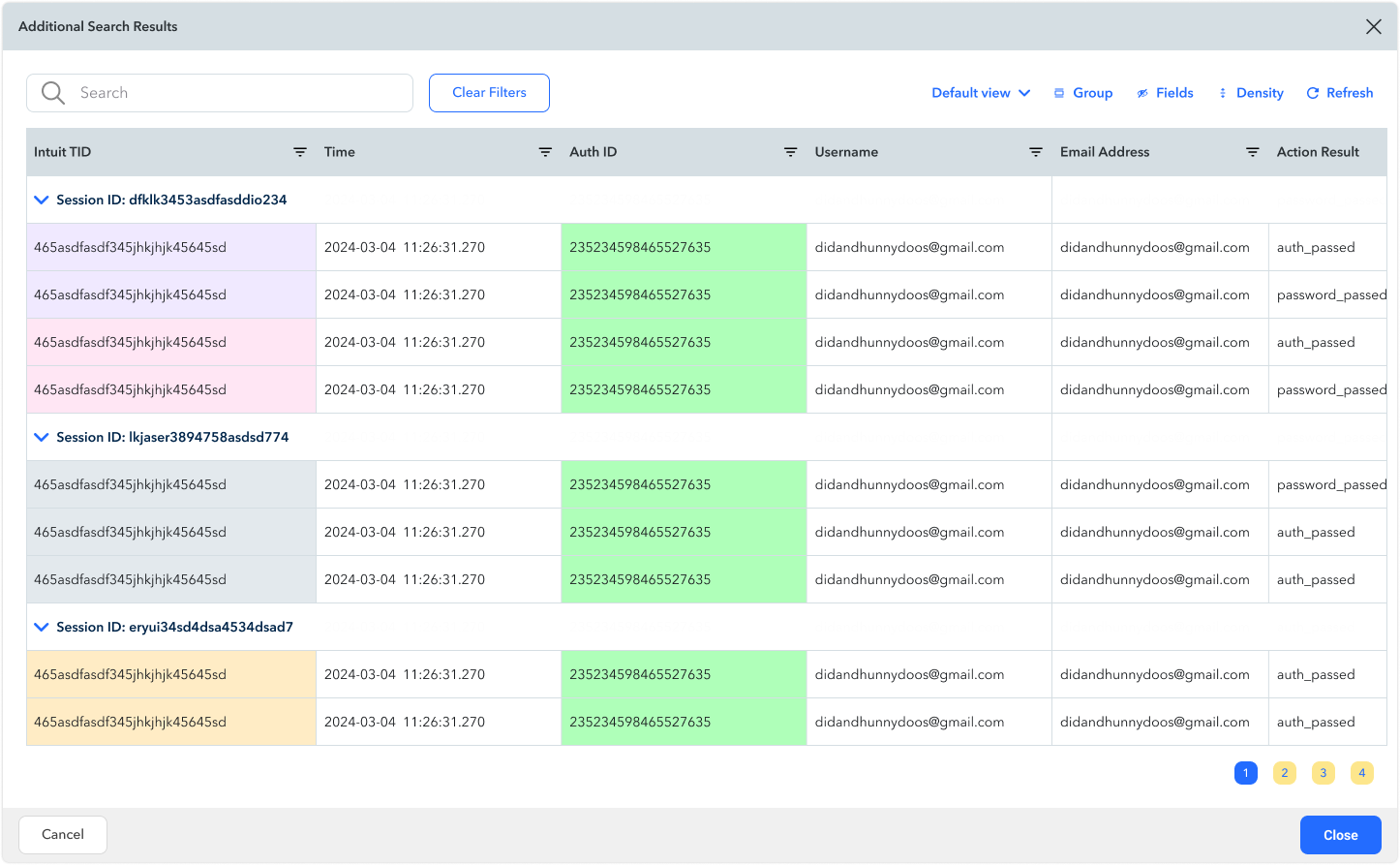Click the Auth ID column filter icon

coord(790,152)
